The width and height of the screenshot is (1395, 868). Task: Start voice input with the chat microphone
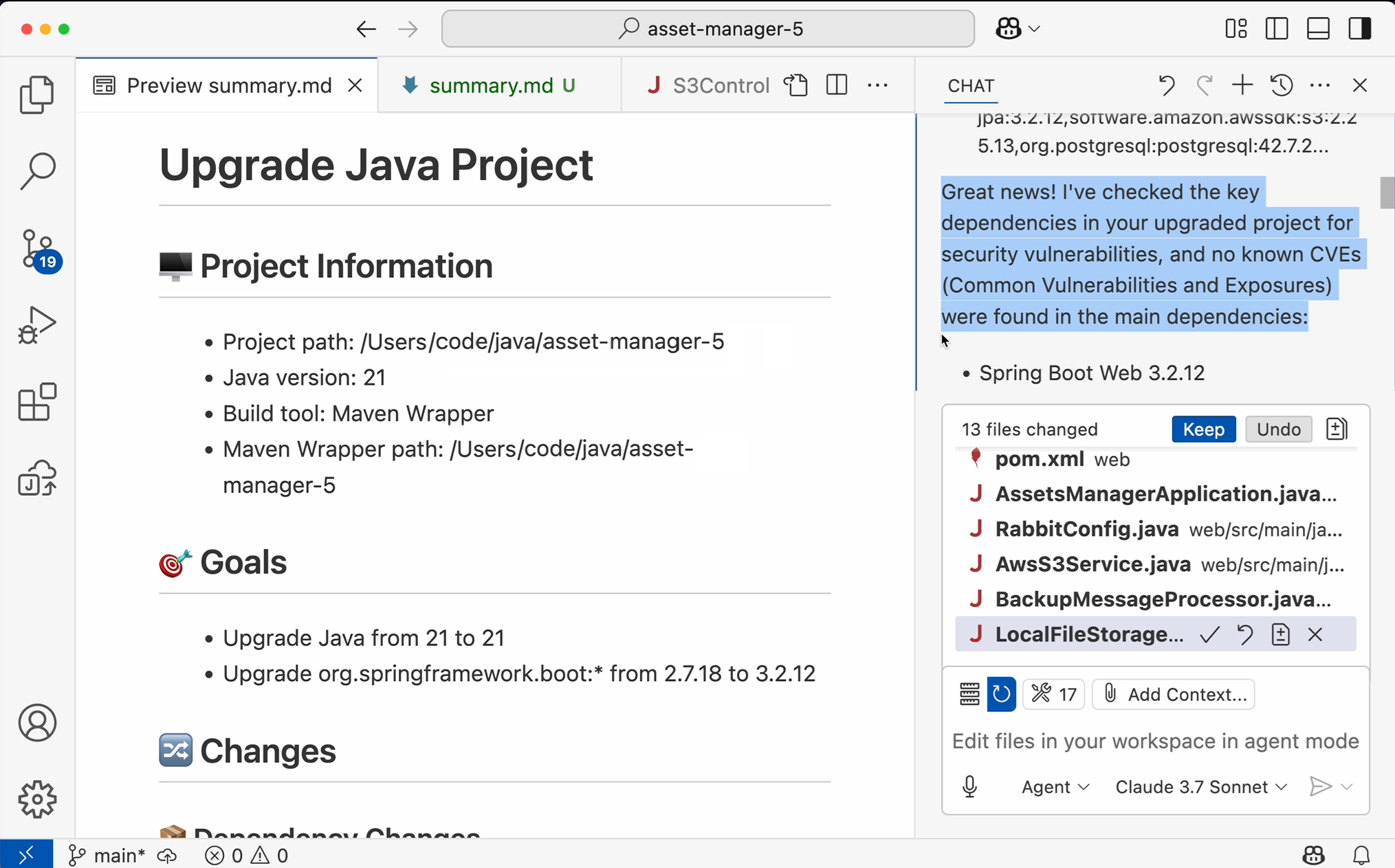970,786
